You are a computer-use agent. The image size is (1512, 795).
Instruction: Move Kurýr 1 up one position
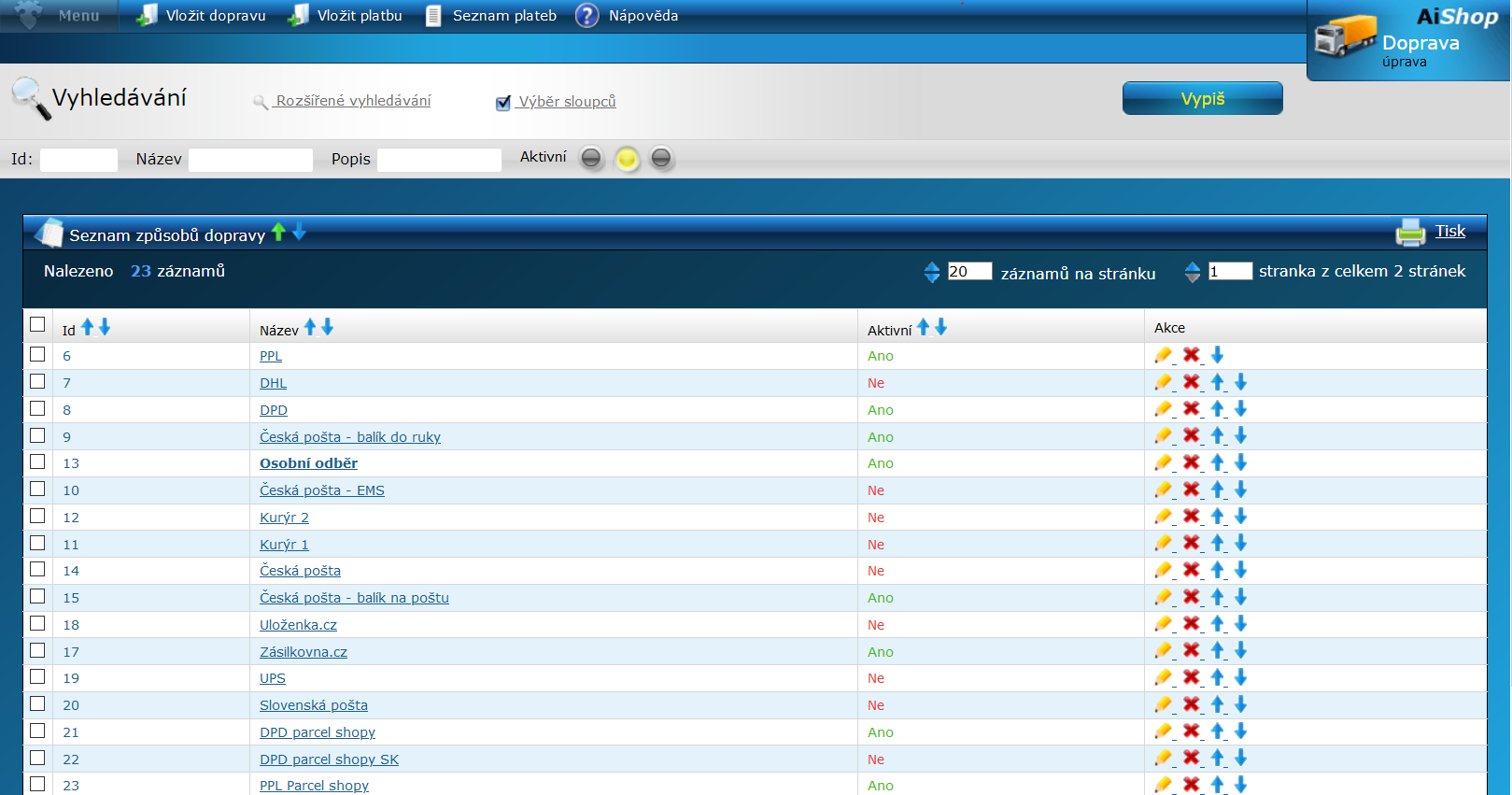click(1218, 544)
